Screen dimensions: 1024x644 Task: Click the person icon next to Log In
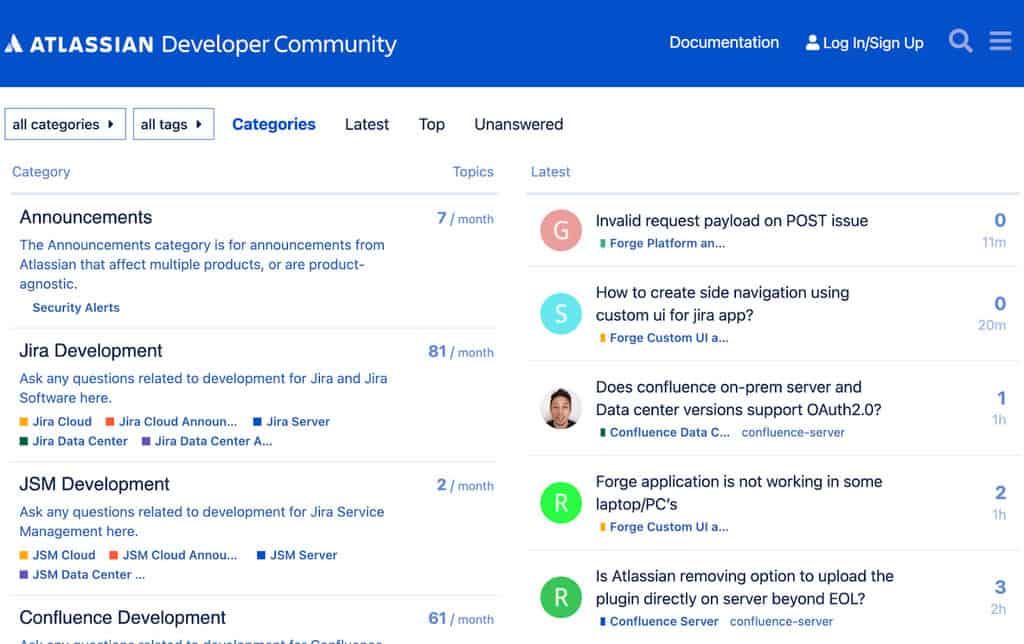click(x=812, y=42)
